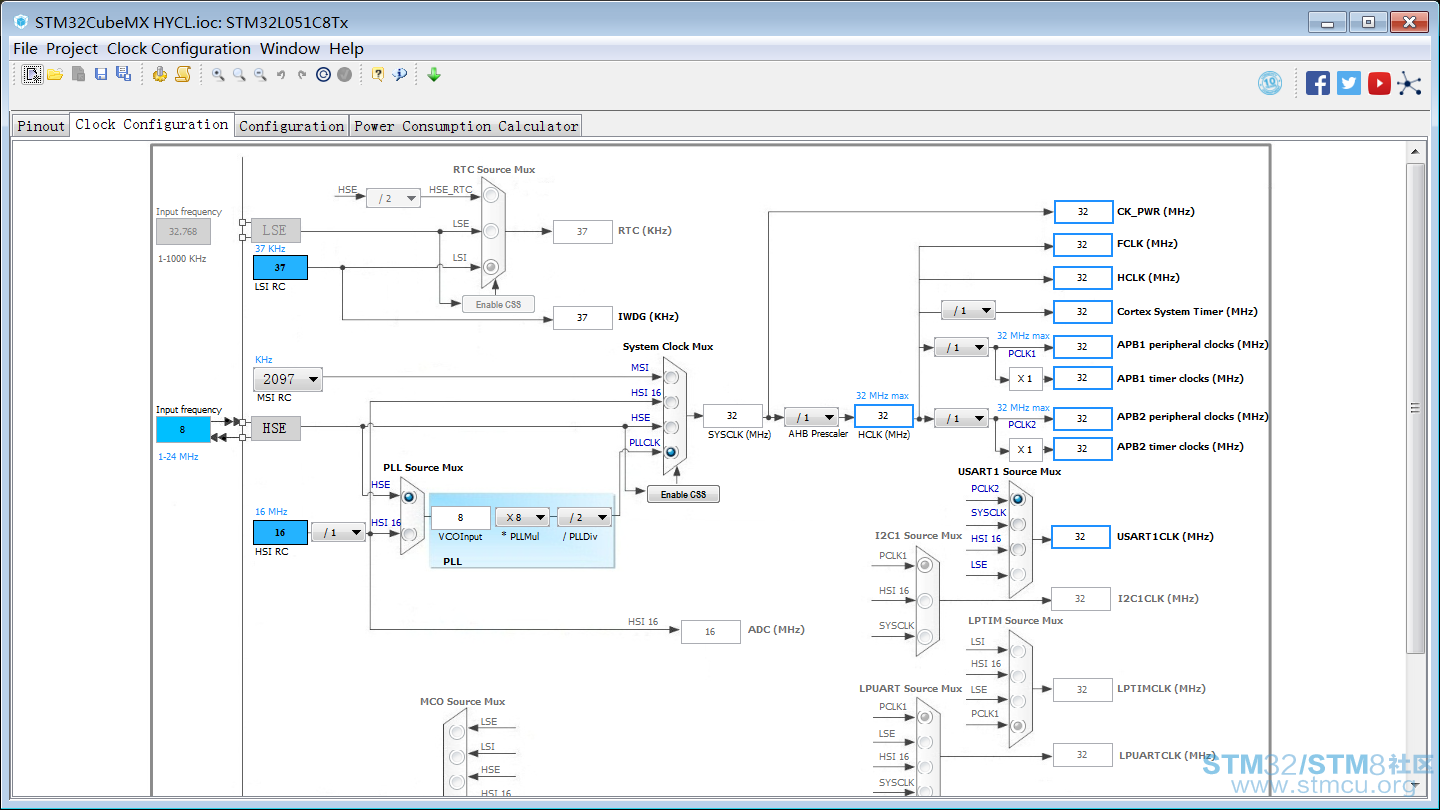Click the Generate Code gear icon

tap(160, 74)
